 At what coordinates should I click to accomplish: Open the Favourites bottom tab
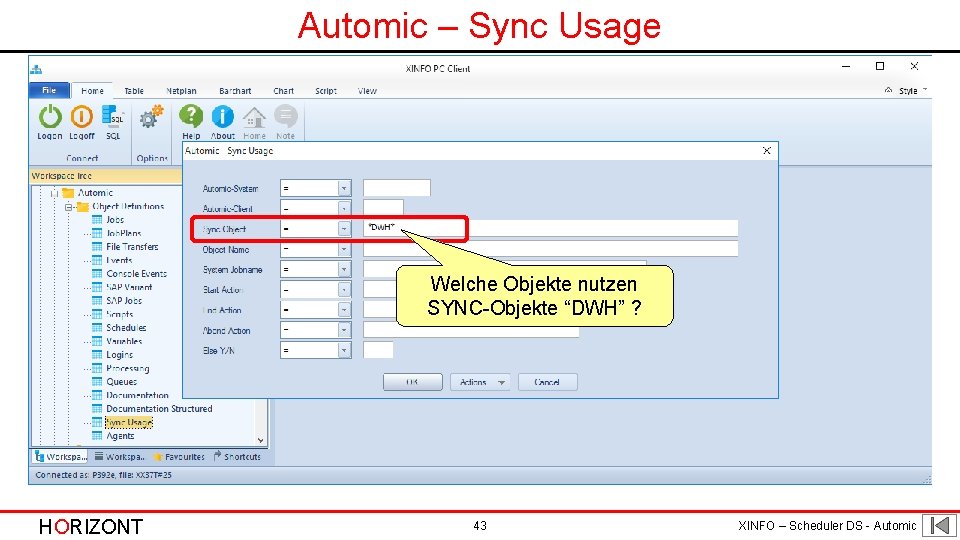click(x=179, y=457)
